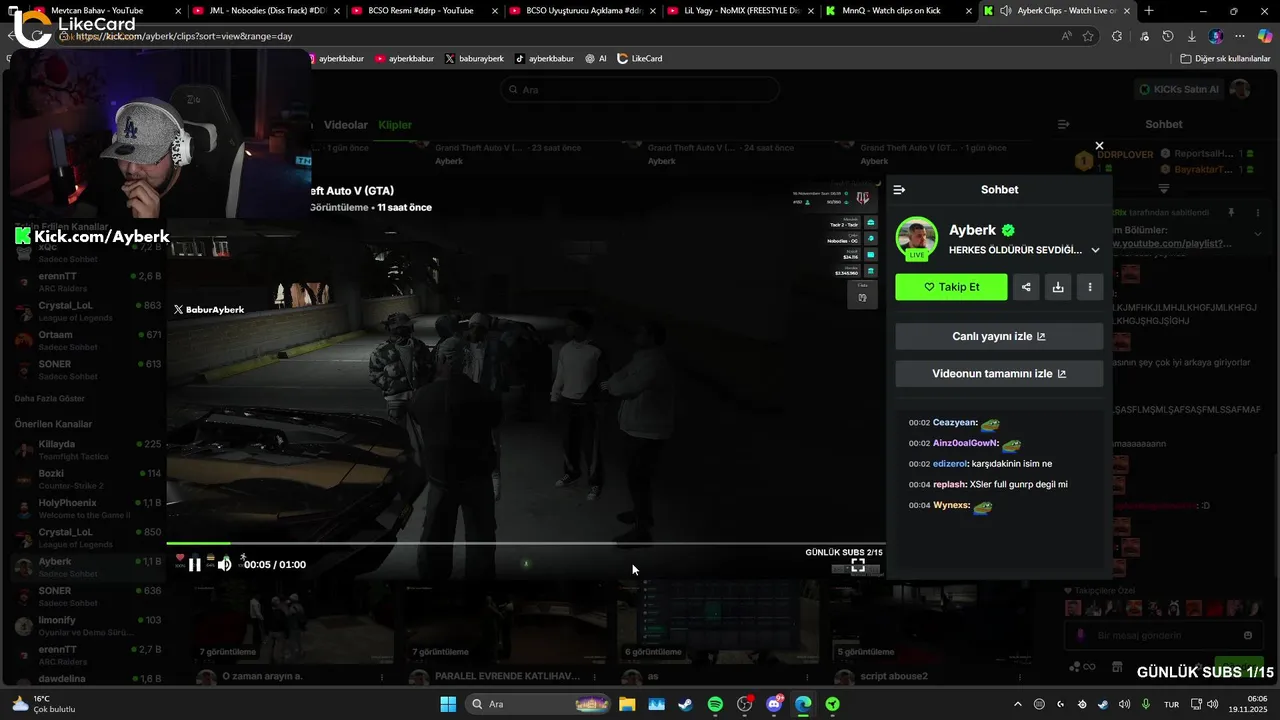Open the HolyPhoenix channel in sidebar

coord(88,508)
